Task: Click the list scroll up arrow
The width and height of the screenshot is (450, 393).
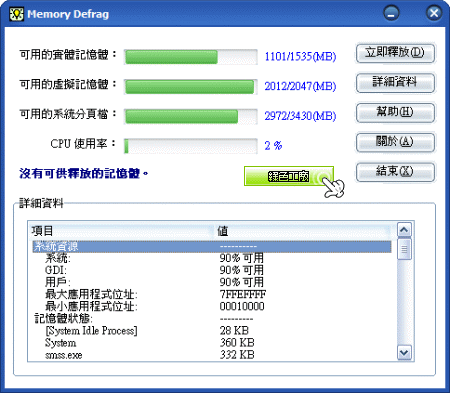Action: point(404,229)
